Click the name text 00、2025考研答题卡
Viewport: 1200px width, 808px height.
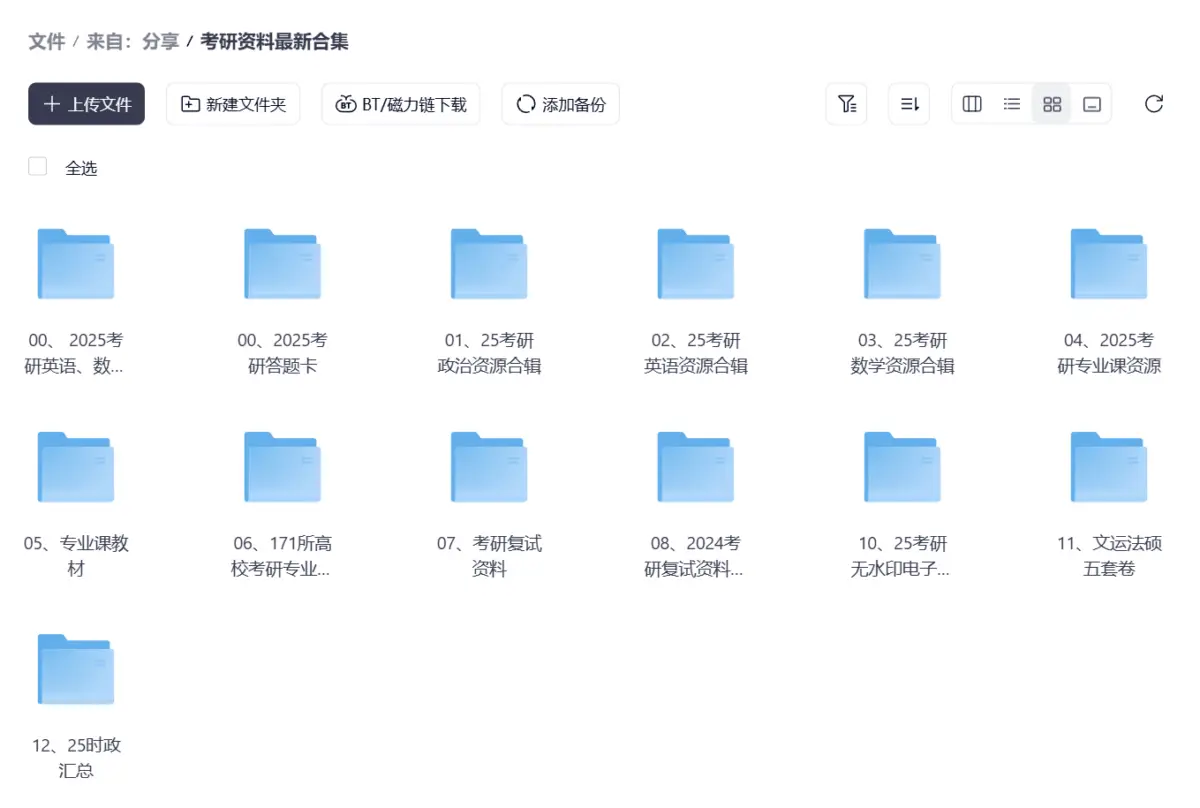[283, 353]
